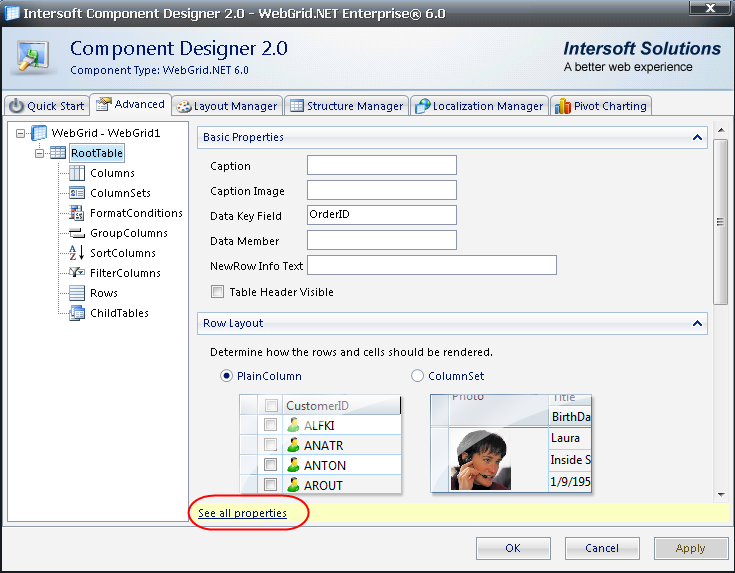The image size is (735, 573).
Task: Click the WebGrid1 root node icon
Action: [39, 133]
